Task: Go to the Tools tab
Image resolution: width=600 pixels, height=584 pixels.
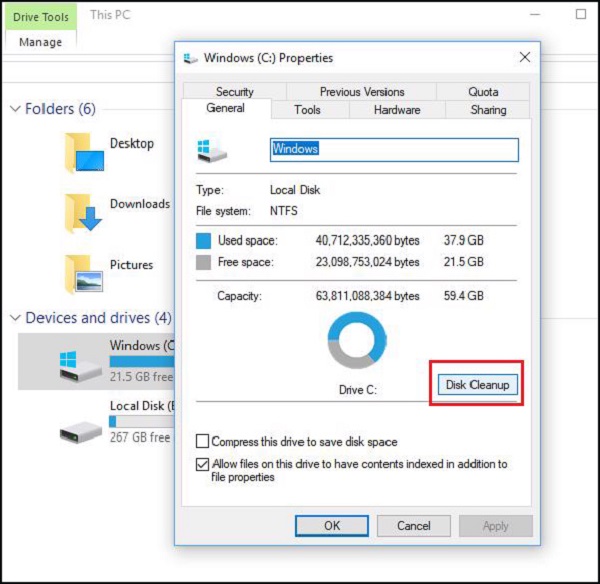Action: (x=307, y=110)
